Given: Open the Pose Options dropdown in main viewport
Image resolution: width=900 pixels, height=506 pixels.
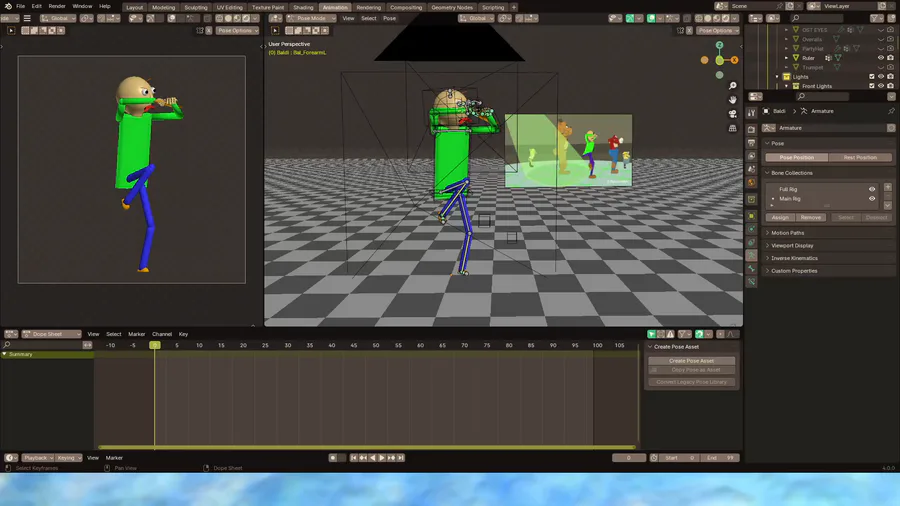Looking at the screenshot, I should 717,30.
